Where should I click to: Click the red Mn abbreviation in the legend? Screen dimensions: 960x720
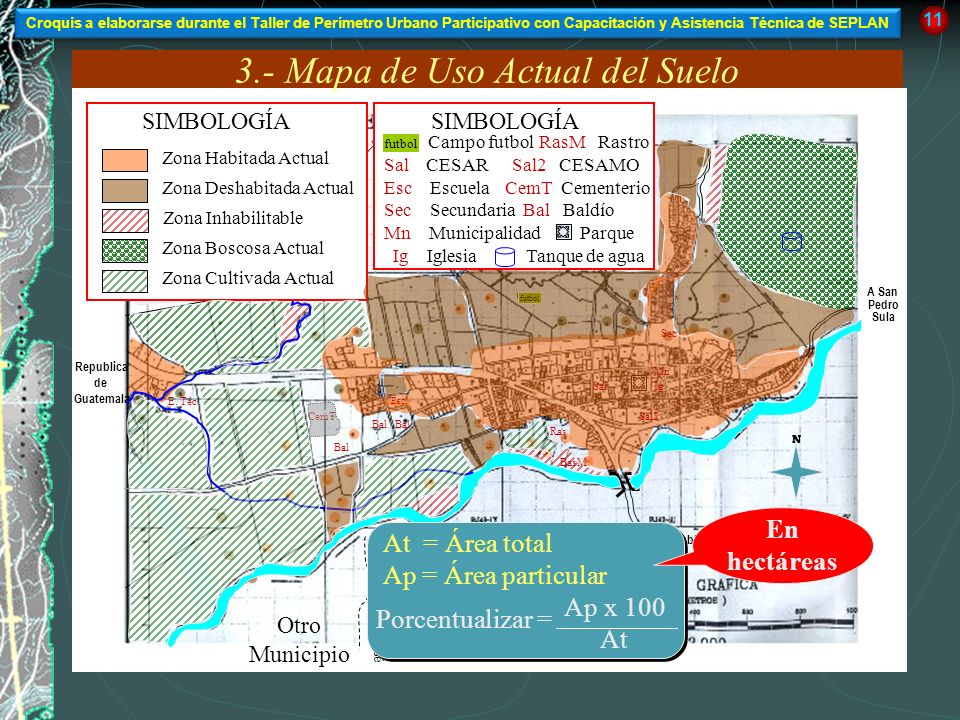[397, 233]
